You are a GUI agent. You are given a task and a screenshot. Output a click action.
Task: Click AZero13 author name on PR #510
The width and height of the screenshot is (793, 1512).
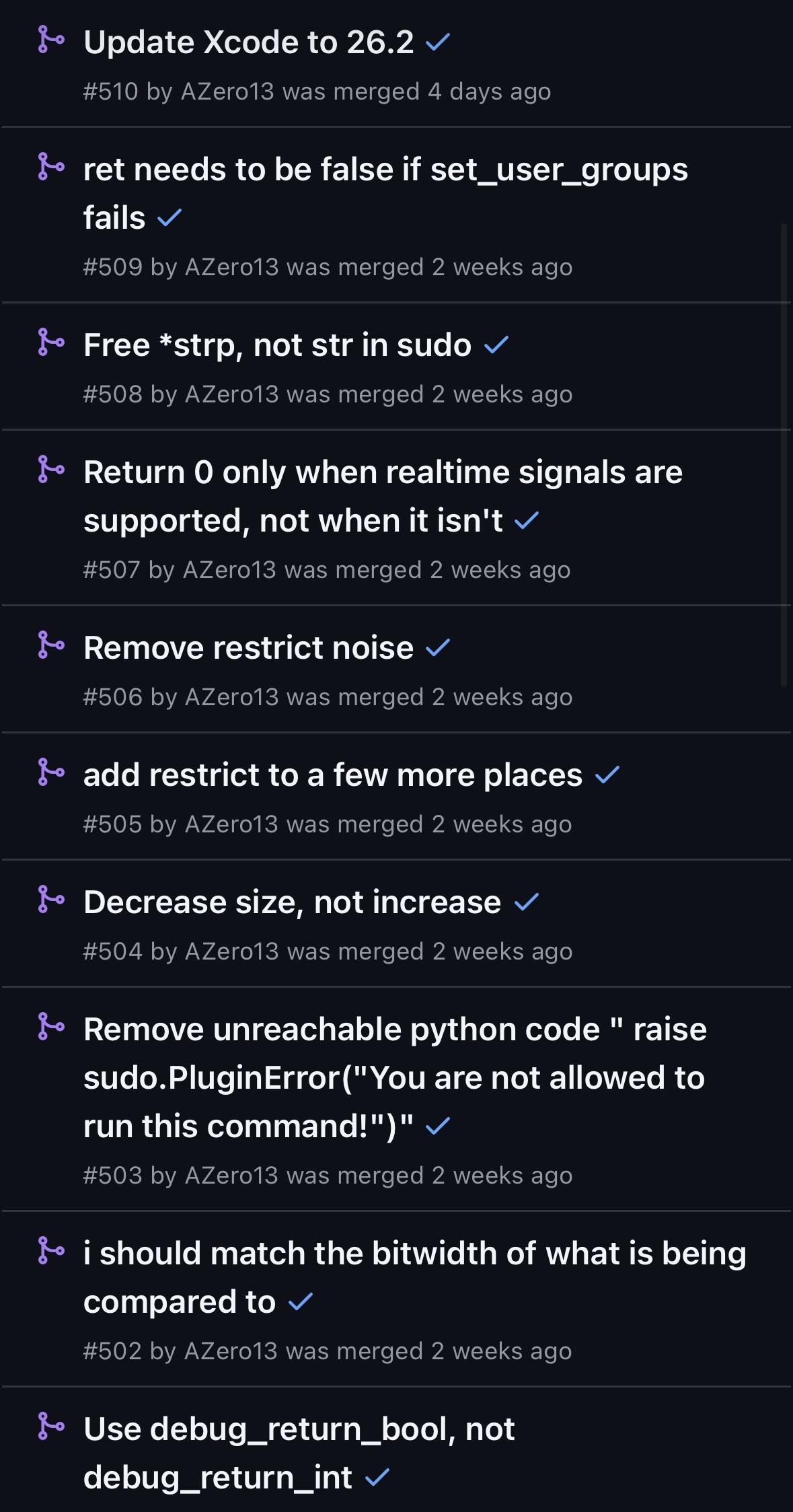click(227, 92)
